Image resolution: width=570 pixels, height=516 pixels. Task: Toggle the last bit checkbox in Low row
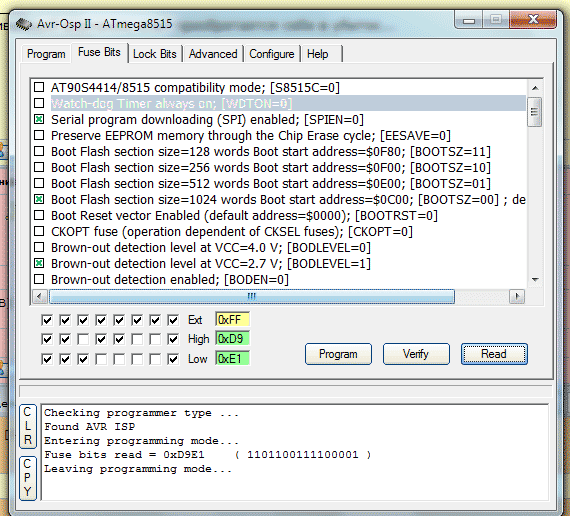coord(173,359)
